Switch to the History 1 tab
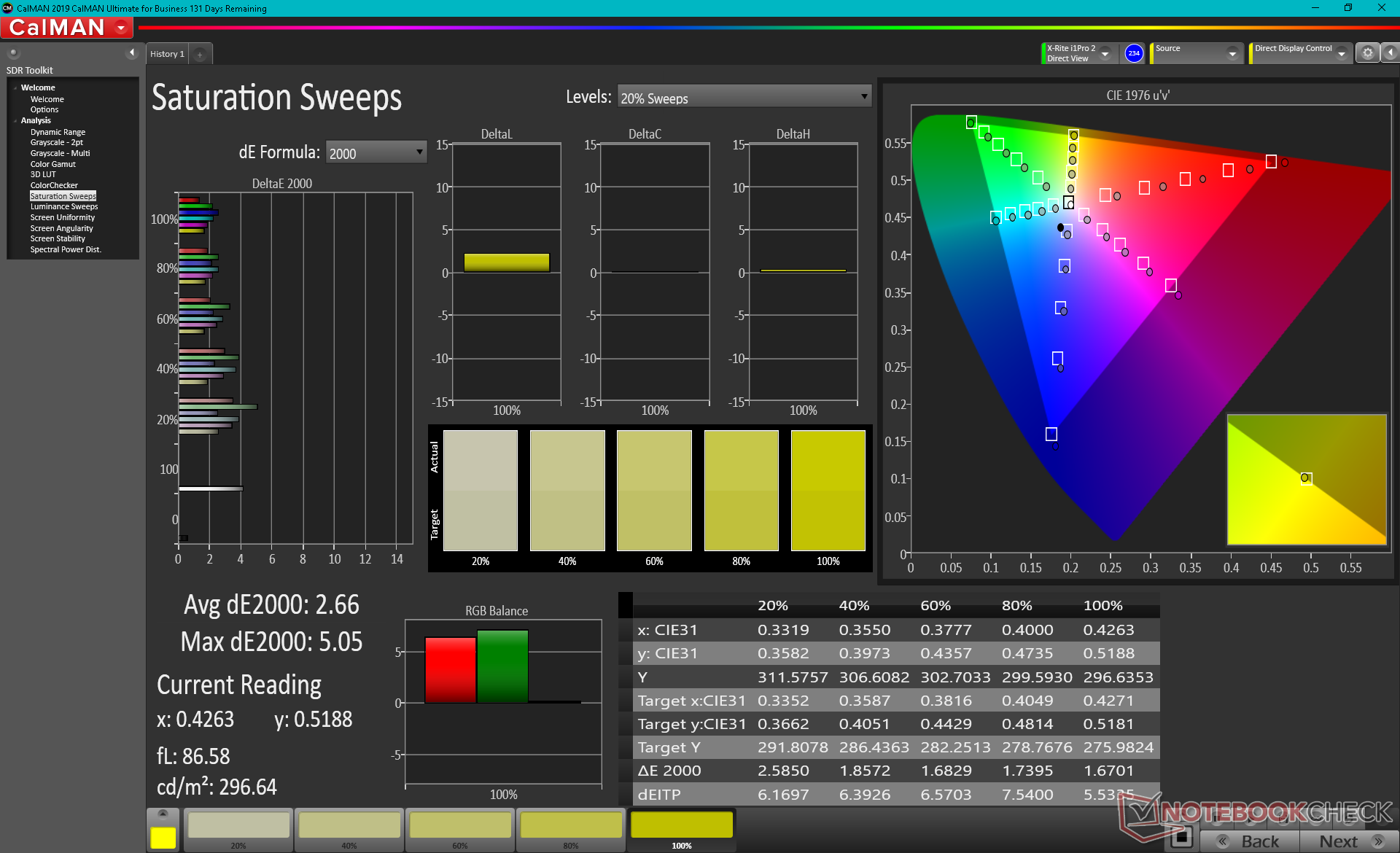Image resolution: width=1400 pixels, height=853 pixels. coord(167,54)
